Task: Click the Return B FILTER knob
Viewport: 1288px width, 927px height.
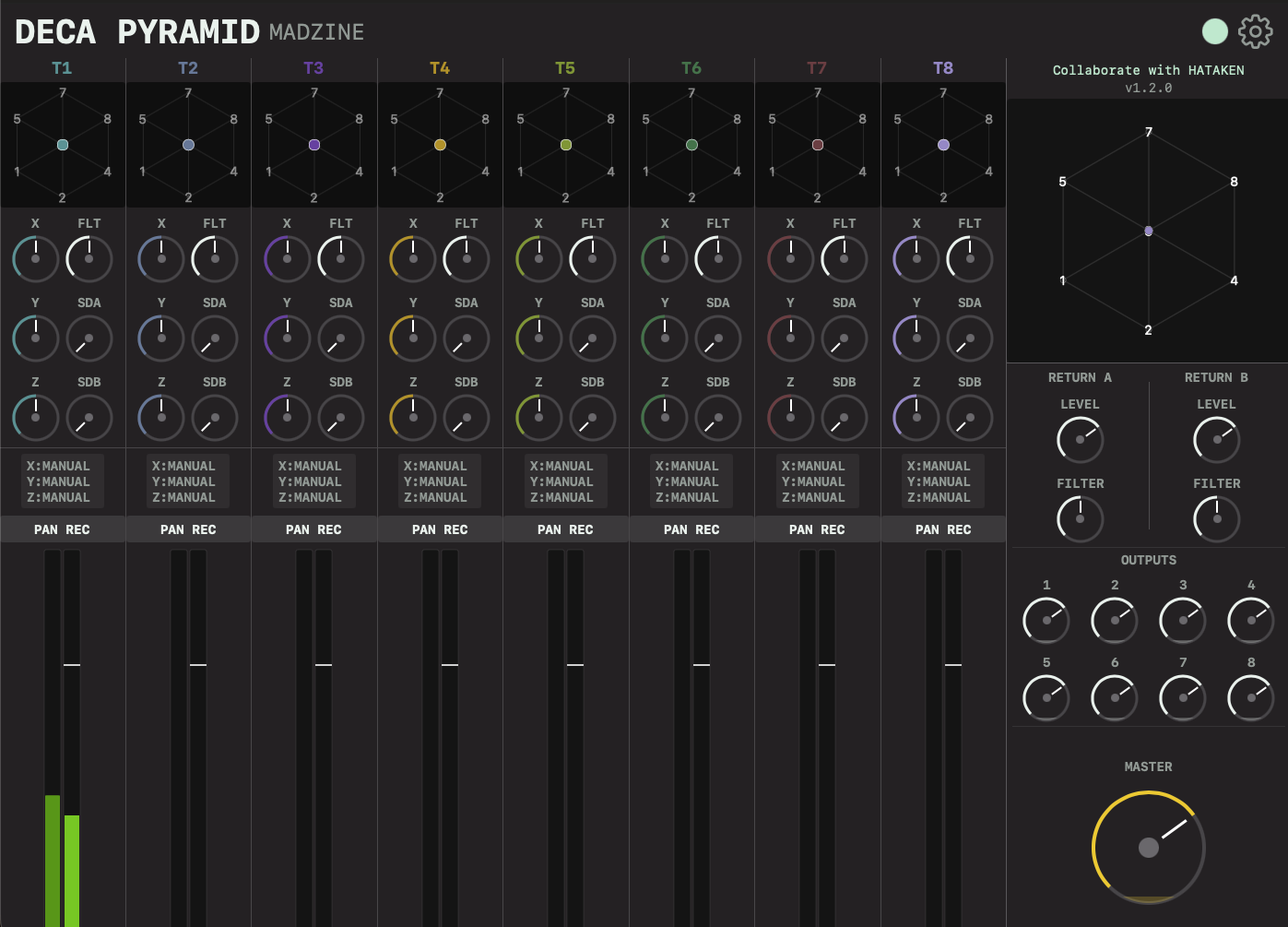Action: [1216, 518]
